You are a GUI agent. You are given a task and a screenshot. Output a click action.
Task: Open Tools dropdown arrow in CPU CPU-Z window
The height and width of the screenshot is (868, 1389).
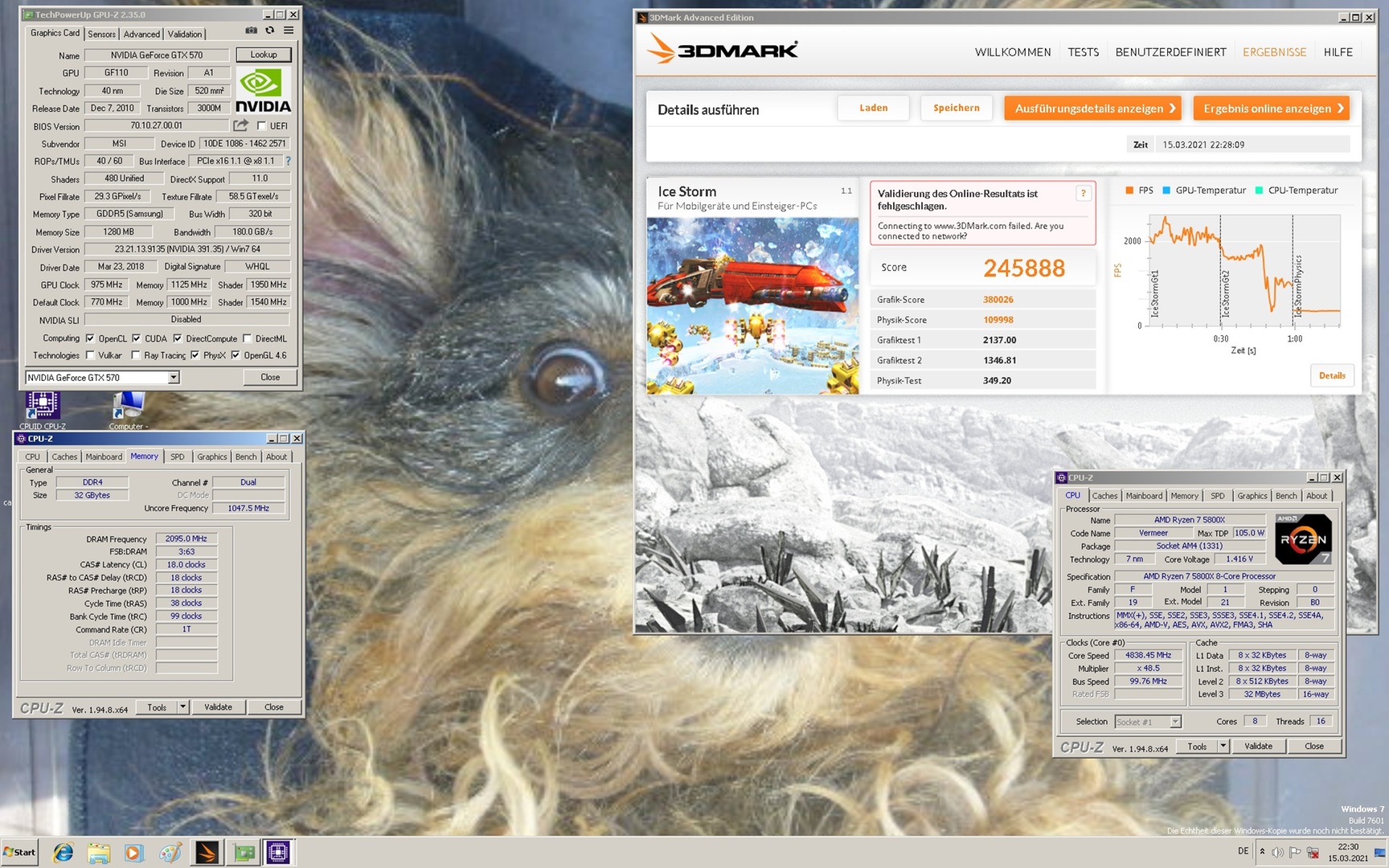(x=1223, y=746)
